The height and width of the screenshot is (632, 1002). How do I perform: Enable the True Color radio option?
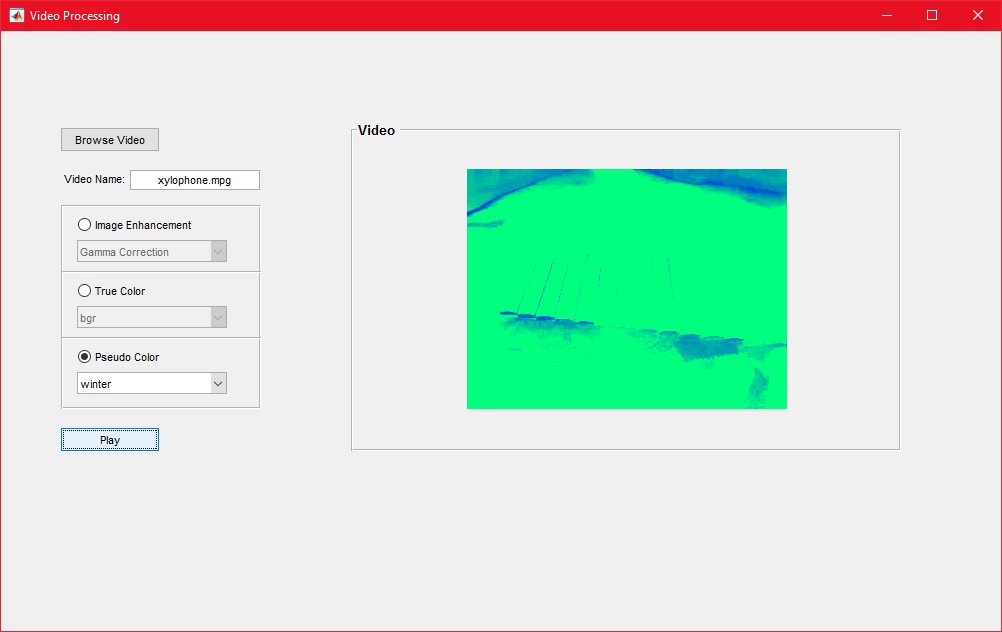pos(84,291)
